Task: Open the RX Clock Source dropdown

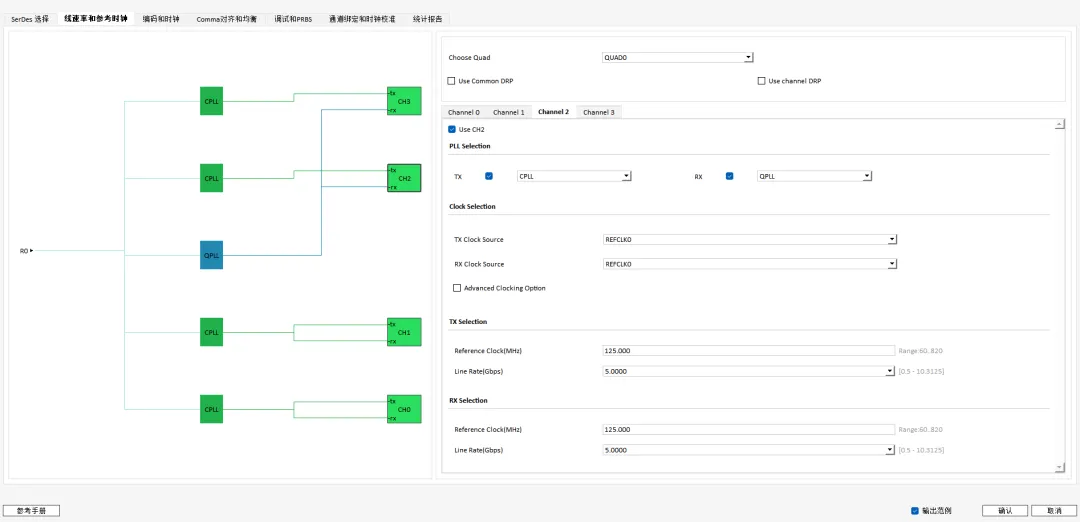Action: [x=749, y=264]
